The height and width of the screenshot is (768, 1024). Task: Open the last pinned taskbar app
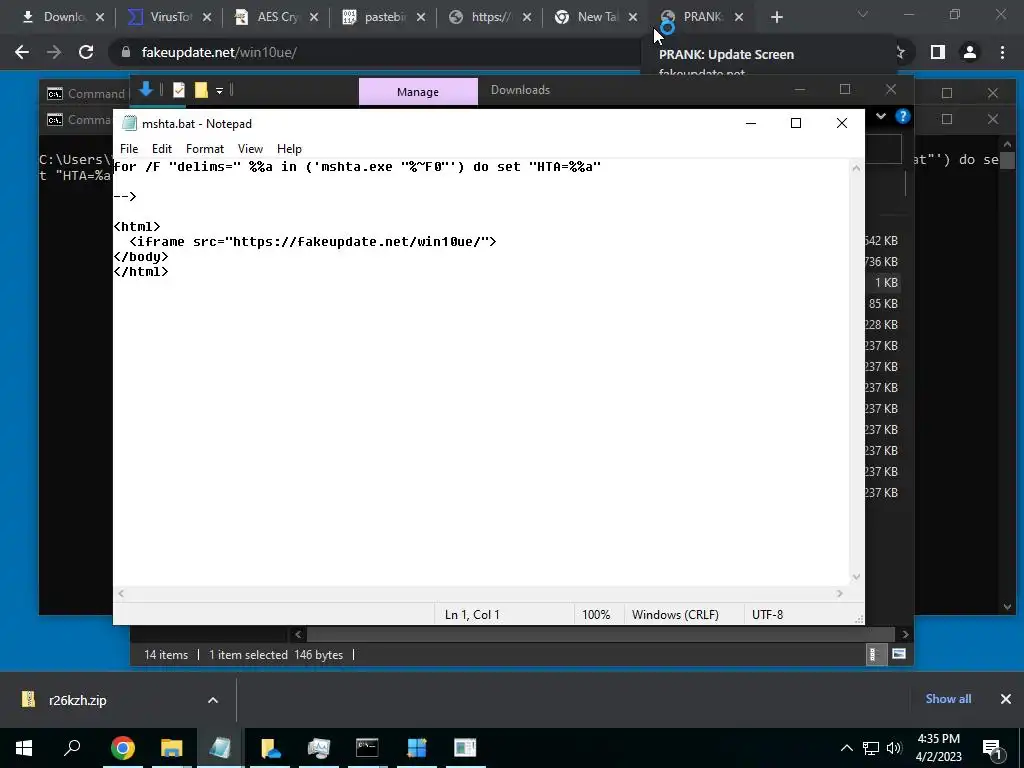pos(465,748)
